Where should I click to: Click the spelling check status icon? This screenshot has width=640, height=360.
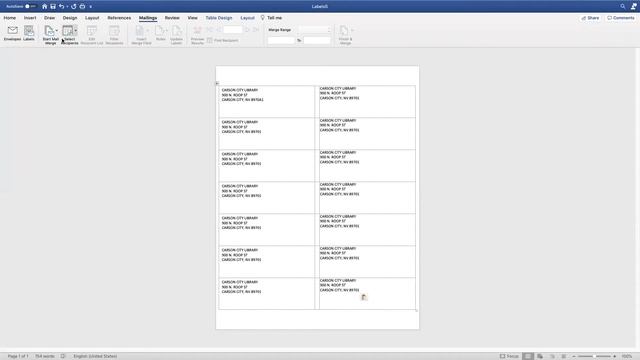point(63,356)
